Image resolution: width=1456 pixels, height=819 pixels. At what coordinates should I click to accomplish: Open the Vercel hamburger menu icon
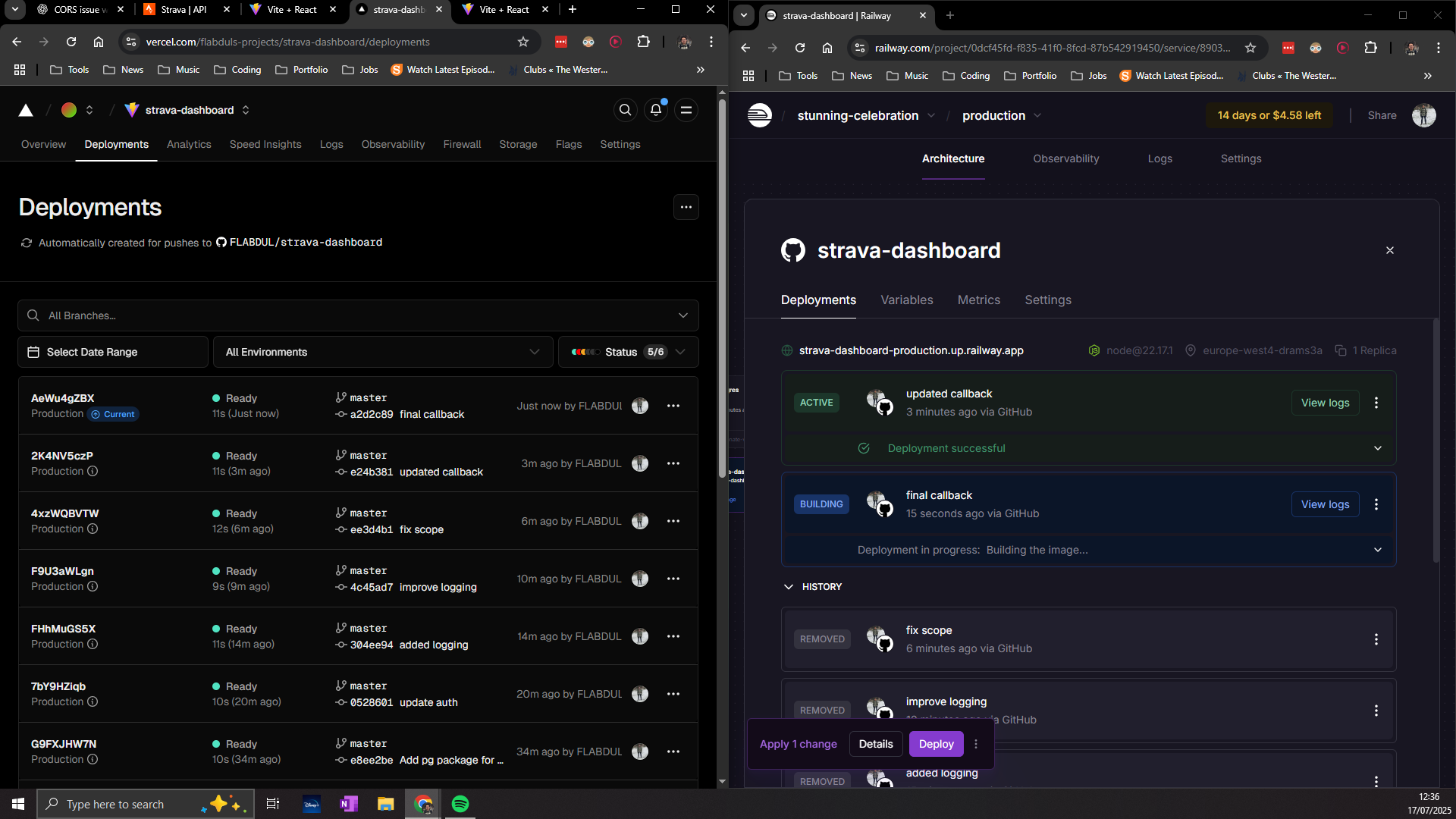point(686,110)
